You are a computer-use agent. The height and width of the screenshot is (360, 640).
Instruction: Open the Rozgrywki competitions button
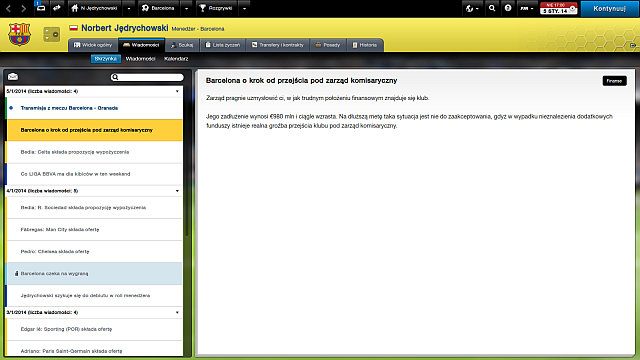click(216, 8)
